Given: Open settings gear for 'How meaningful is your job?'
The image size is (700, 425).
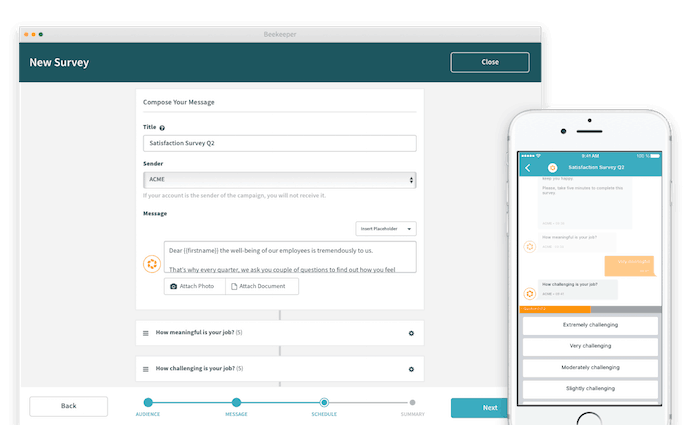Looking at the screenshot, I should tap(411, 333).
